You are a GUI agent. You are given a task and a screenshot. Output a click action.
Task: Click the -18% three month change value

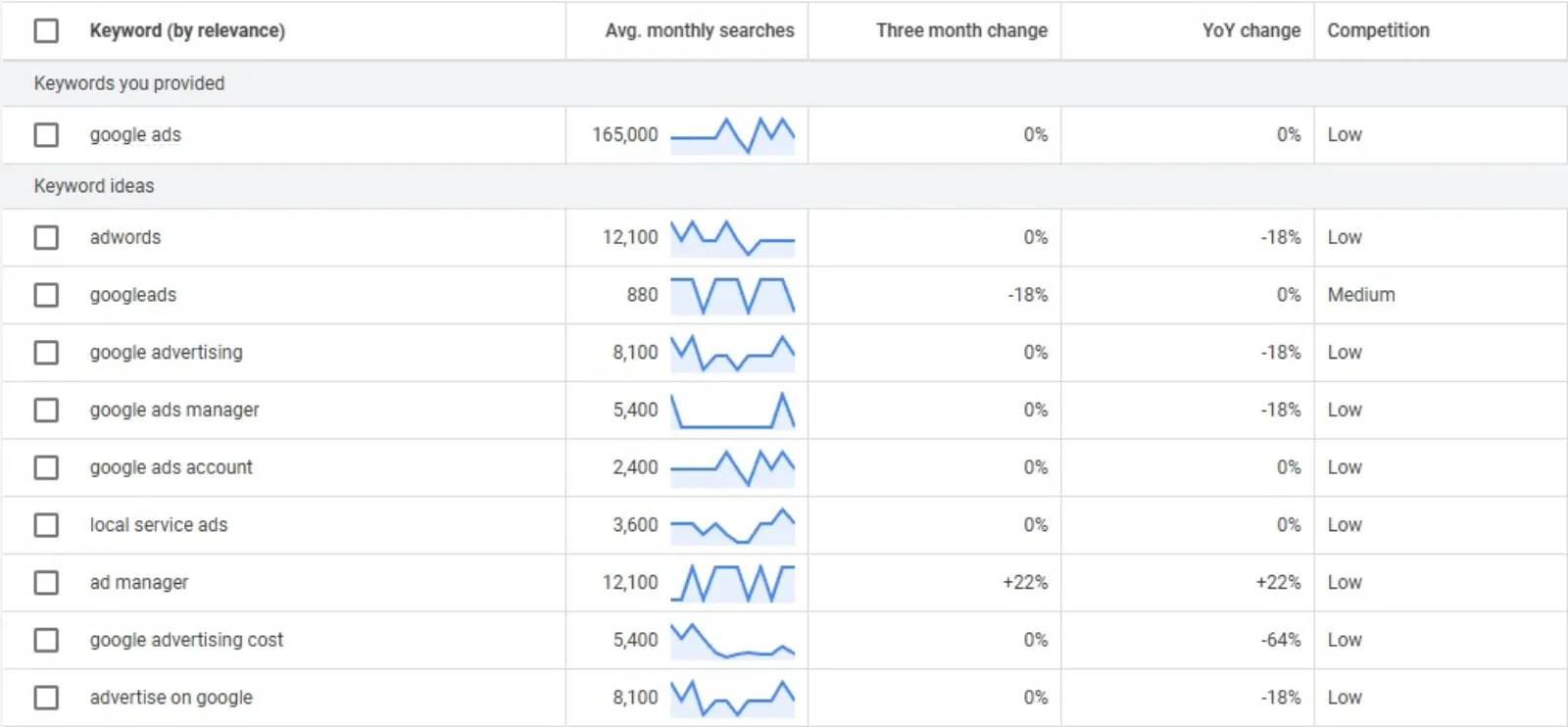[x=1028, y=295]
